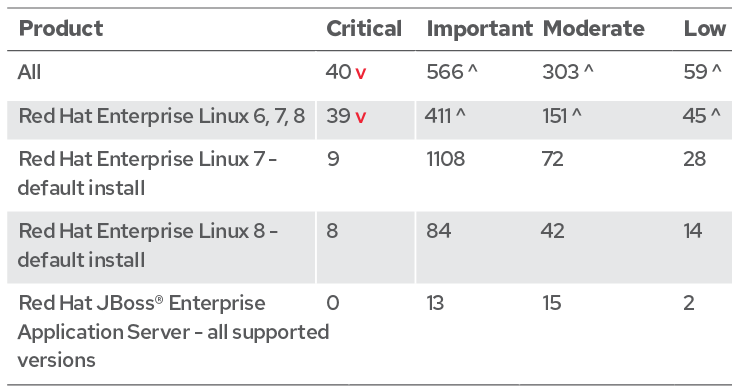Click the red down arrow beside 39
The height and width of the screenshot is (386, 732).
pos(361,117)
